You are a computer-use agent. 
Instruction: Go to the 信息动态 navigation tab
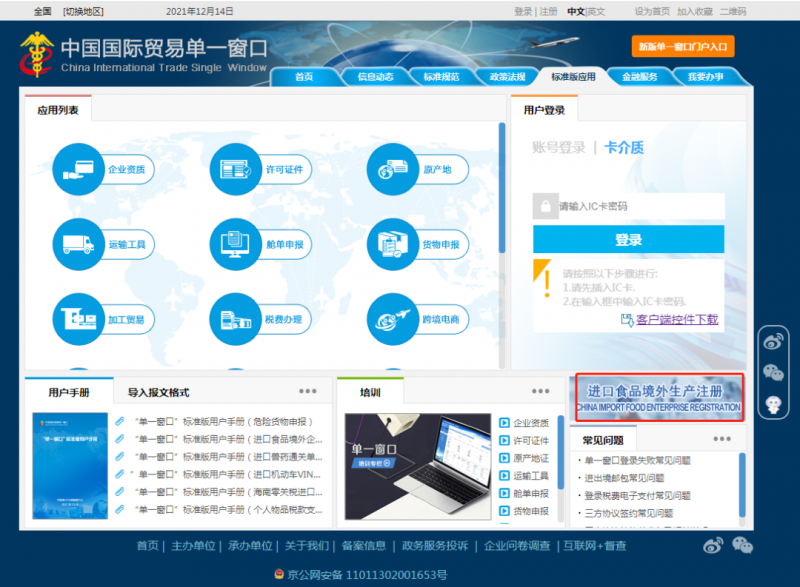pos(375,77)
